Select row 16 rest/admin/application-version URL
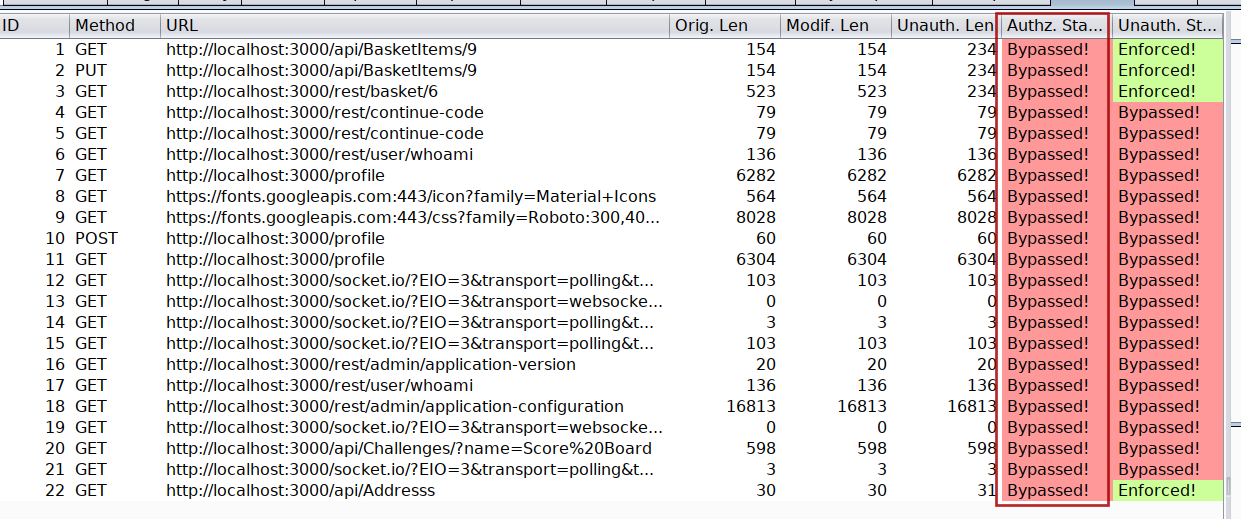The image size is (1241, 519). [x=371, y=364]
